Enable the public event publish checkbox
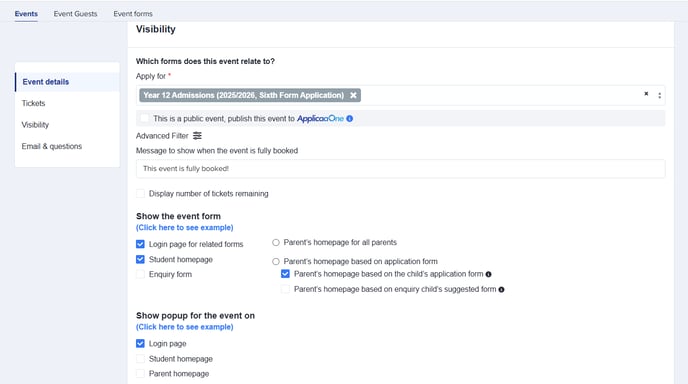This screenshot has width=688, height=384. point(144,118)
